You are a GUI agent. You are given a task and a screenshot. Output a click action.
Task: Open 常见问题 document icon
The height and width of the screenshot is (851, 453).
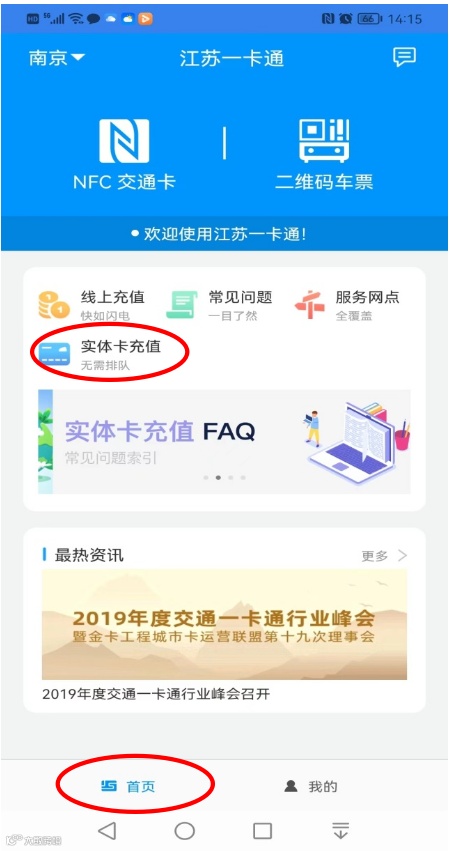182,304
